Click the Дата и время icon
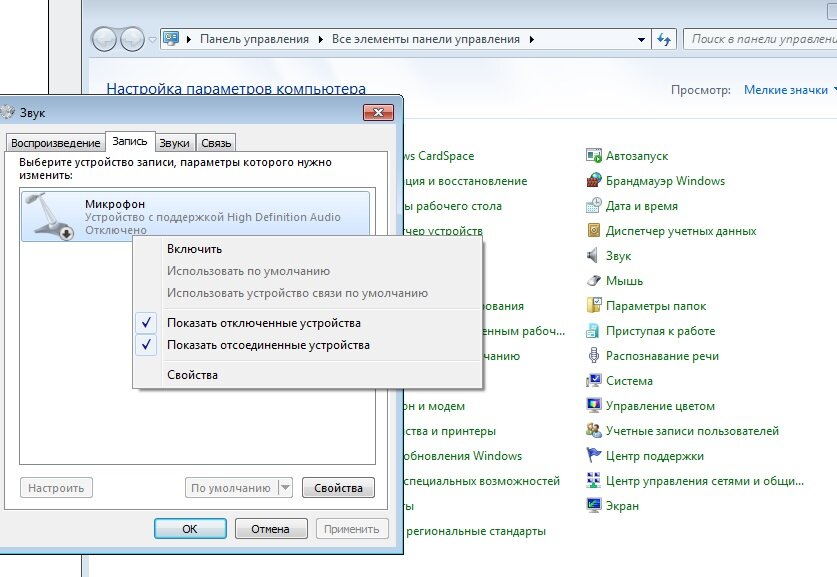 click(x=594, y=206)
